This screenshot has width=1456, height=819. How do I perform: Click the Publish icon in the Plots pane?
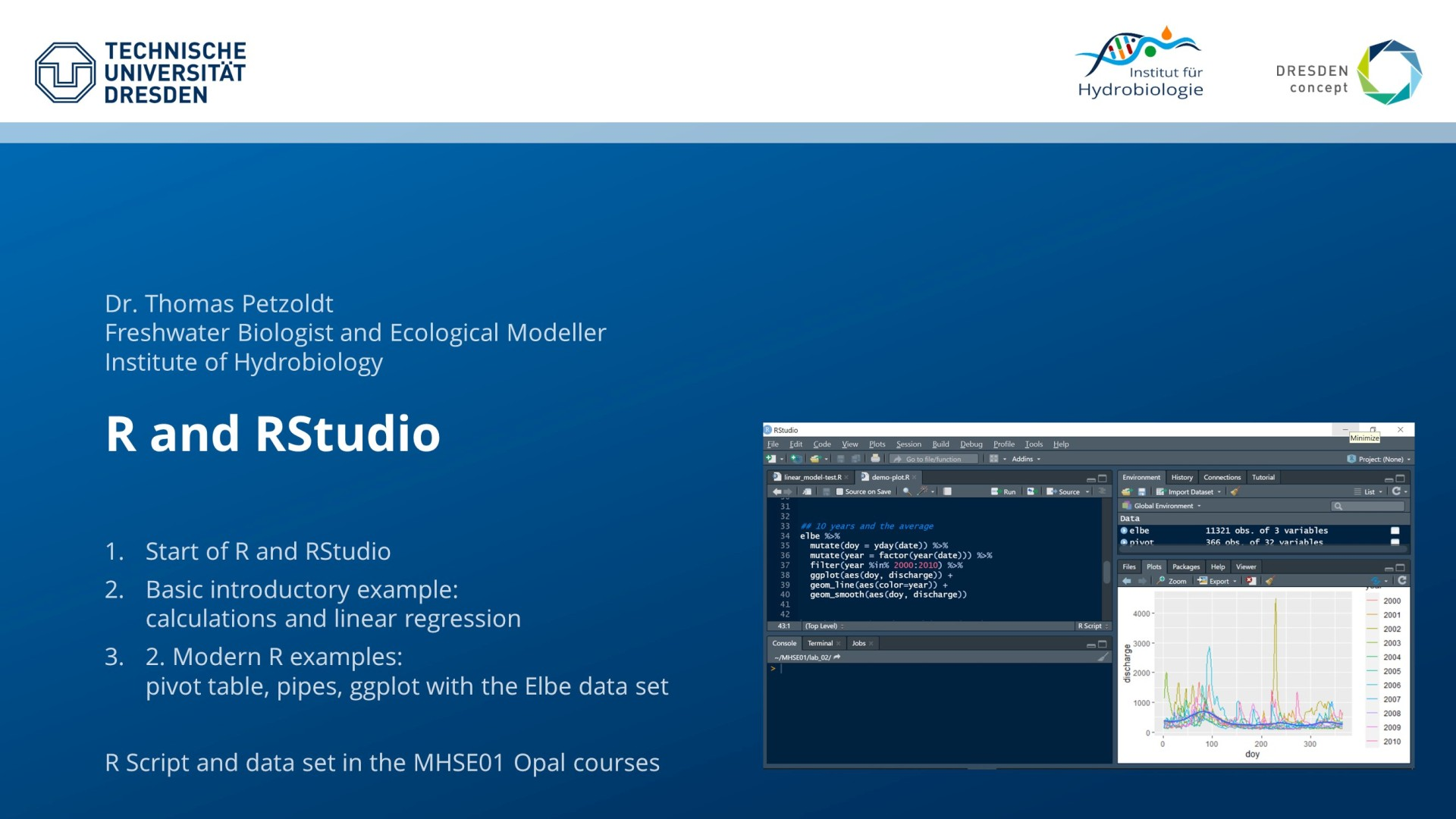pos(1376,581)
